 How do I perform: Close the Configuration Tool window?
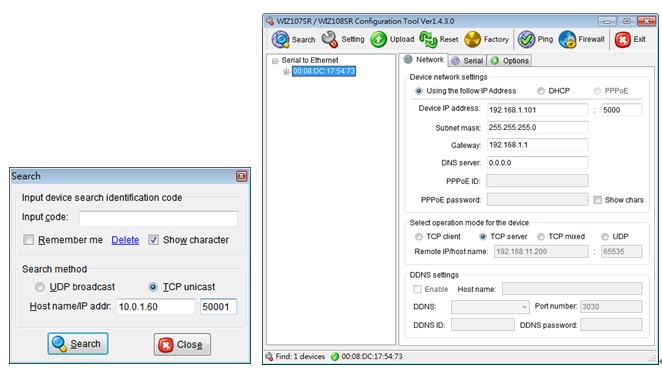click(x=646, y=21)
